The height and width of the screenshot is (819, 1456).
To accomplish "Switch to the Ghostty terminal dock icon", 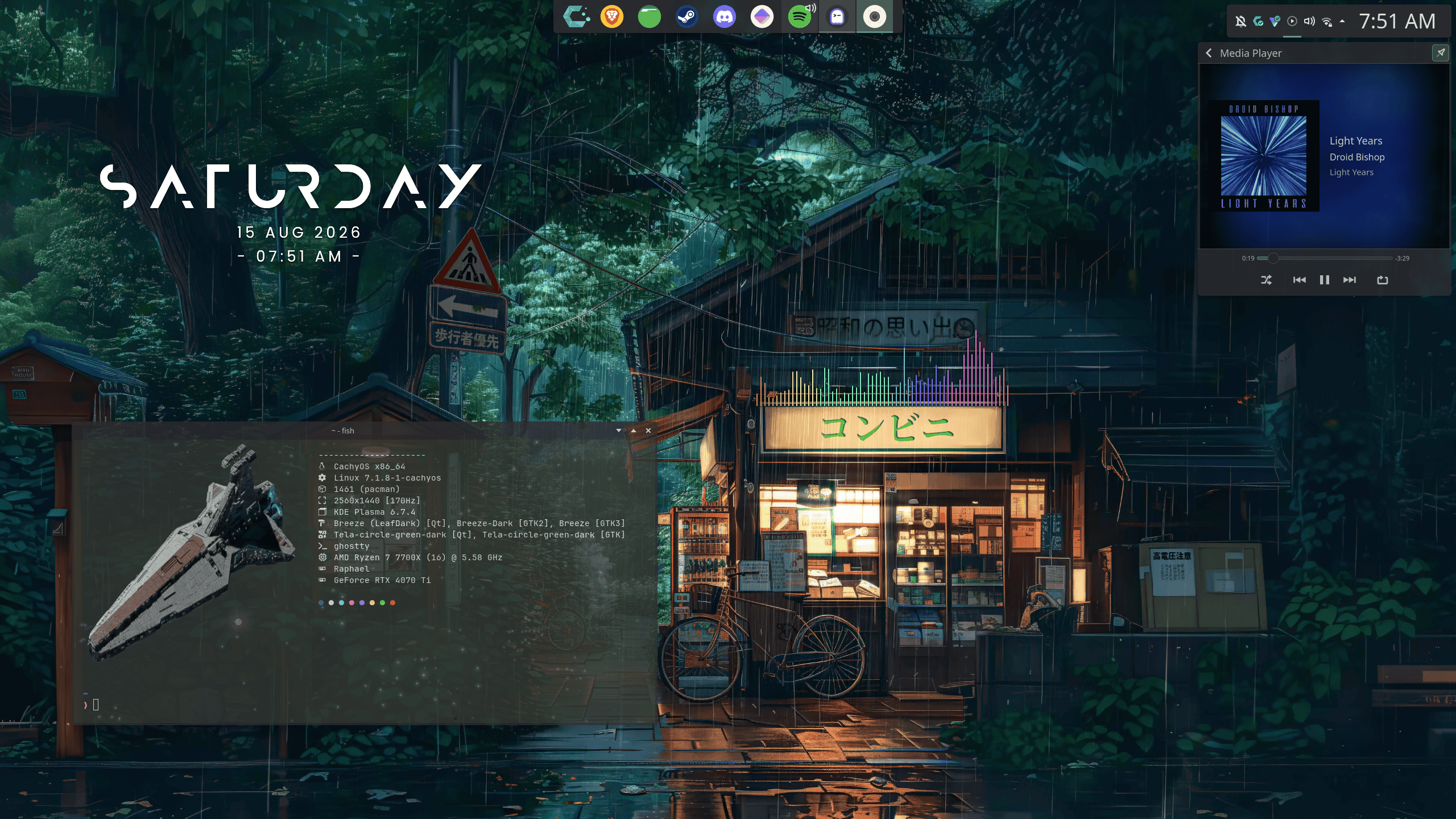I will pyautogui.click(x=837, y=16).
